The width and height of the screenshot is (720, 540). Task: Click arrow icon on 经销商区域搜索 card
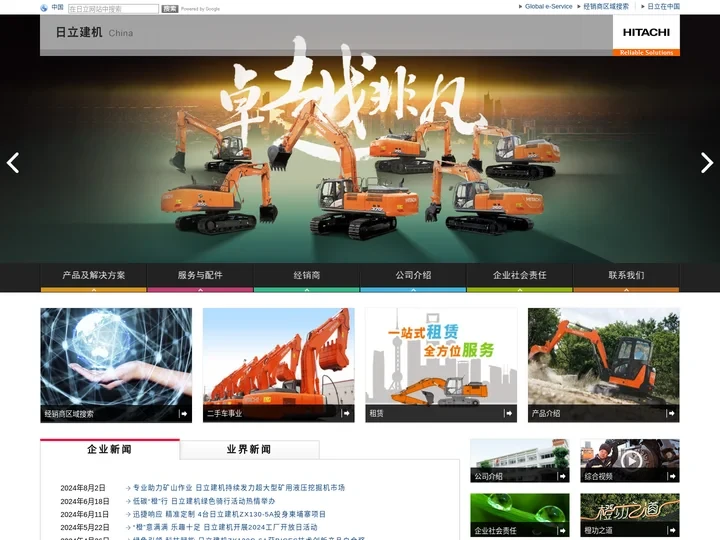point(183,414)
